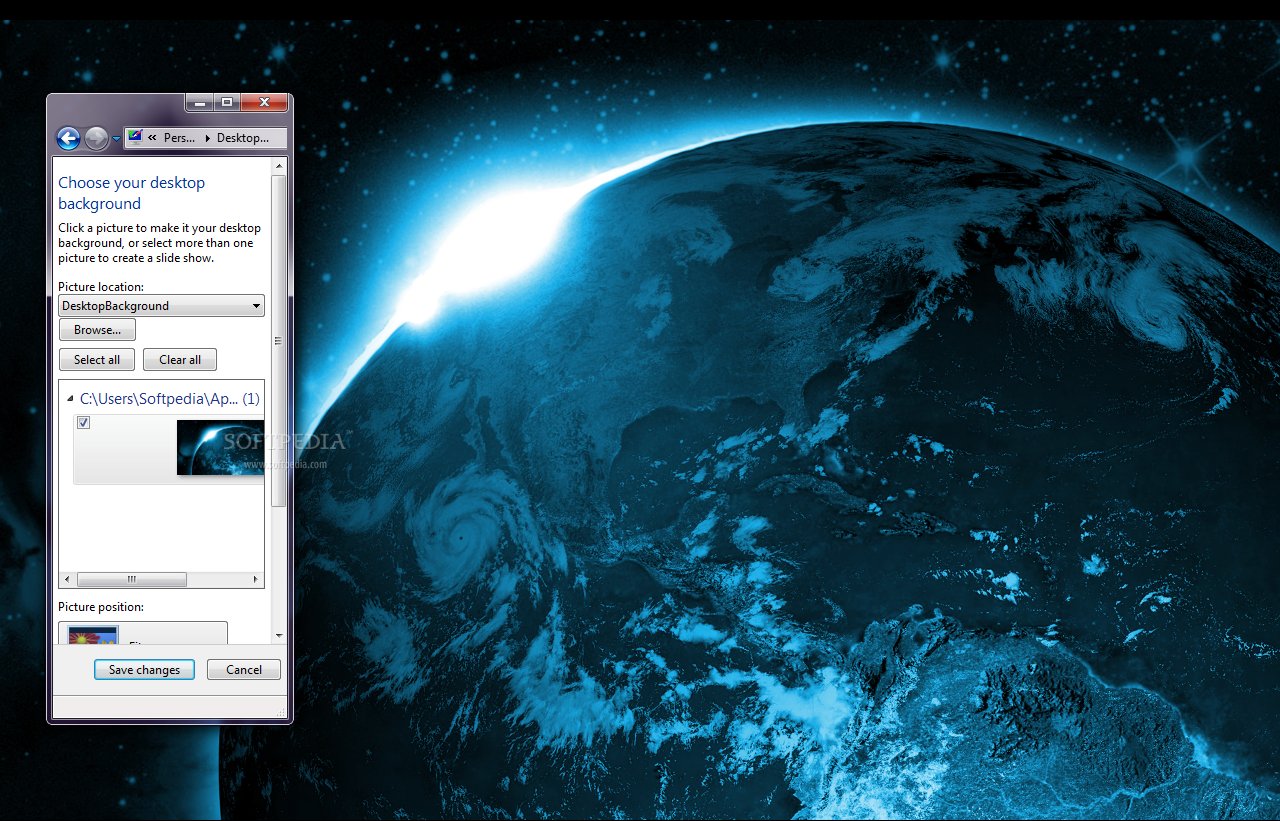Screen dimensions: 1280x821
Task: Click the Save changes button
Action: (x=144, y=670)
